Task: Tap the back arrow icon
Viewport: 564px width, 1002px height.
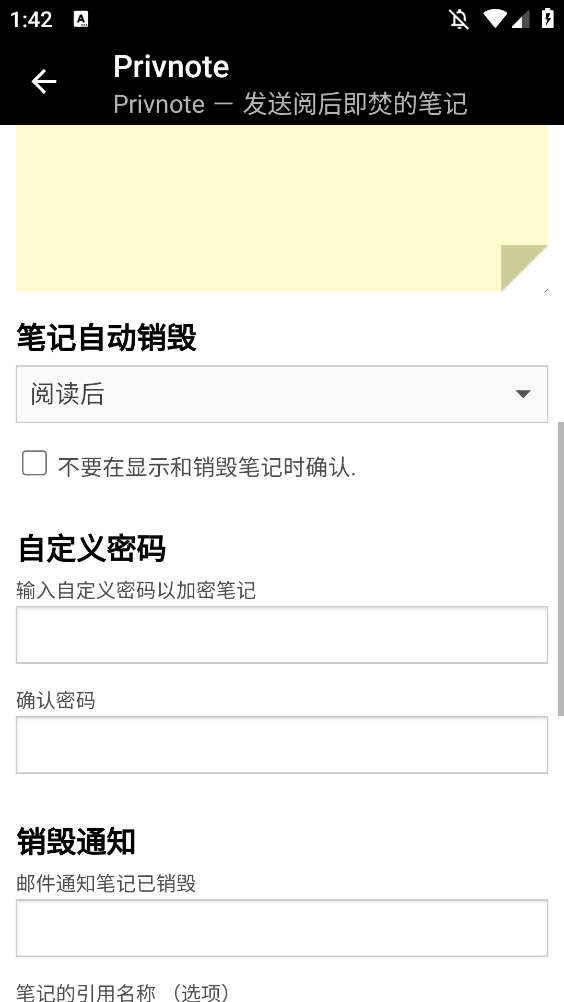Action: 44,82
